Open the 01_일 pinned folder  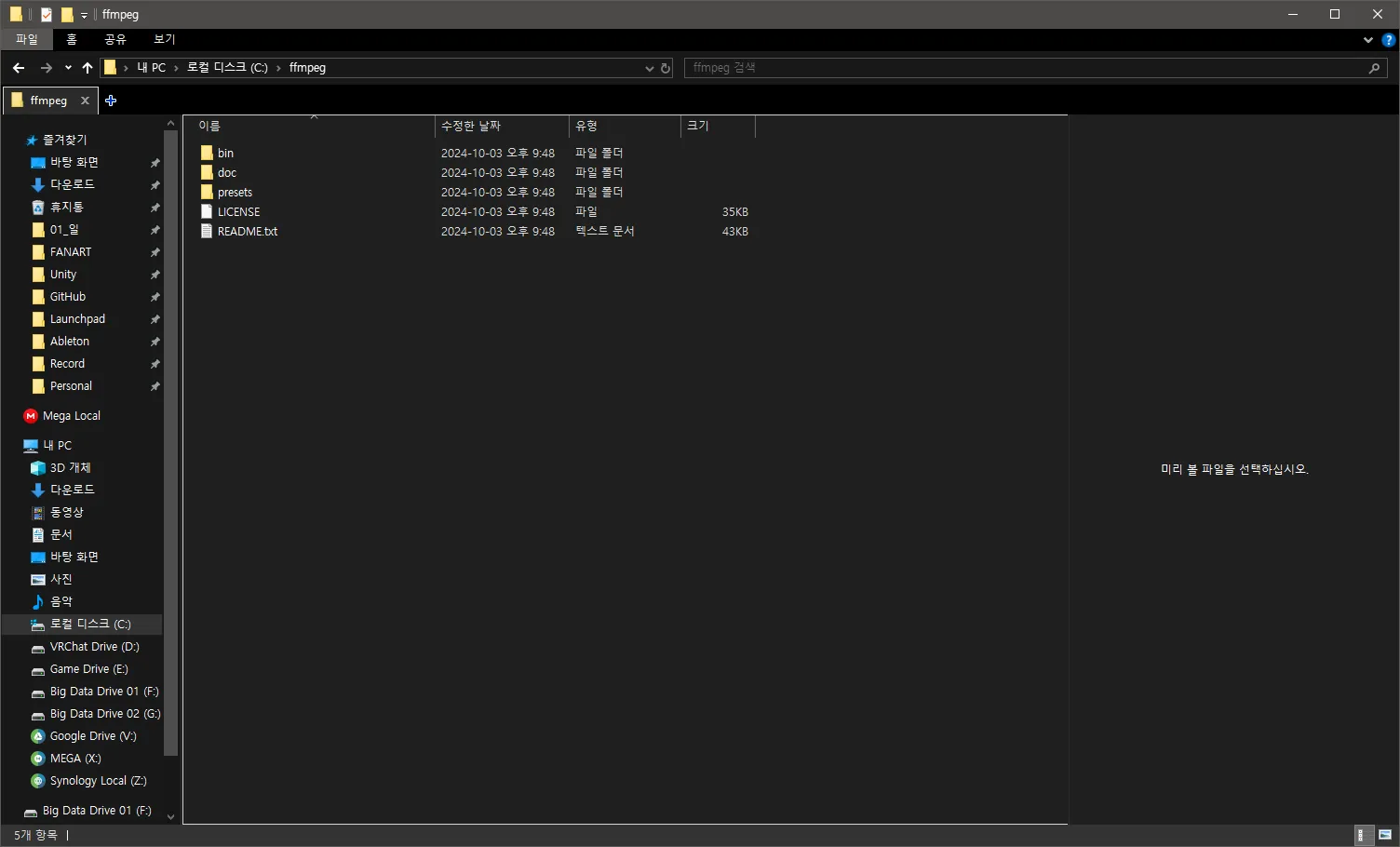point(64,229)
